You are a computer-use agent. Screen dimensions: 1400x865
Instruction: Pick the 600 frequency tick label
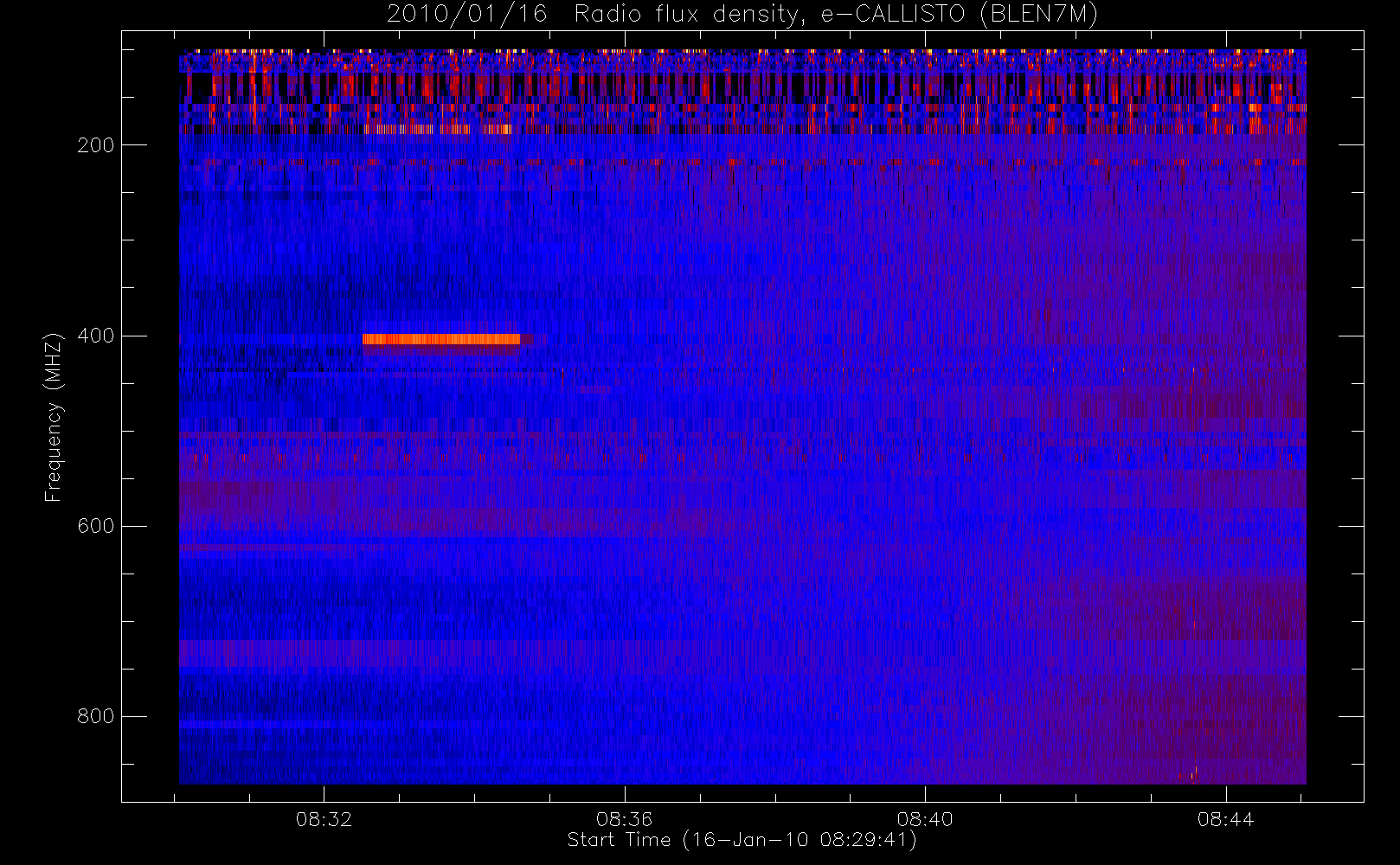click(96, 526)
